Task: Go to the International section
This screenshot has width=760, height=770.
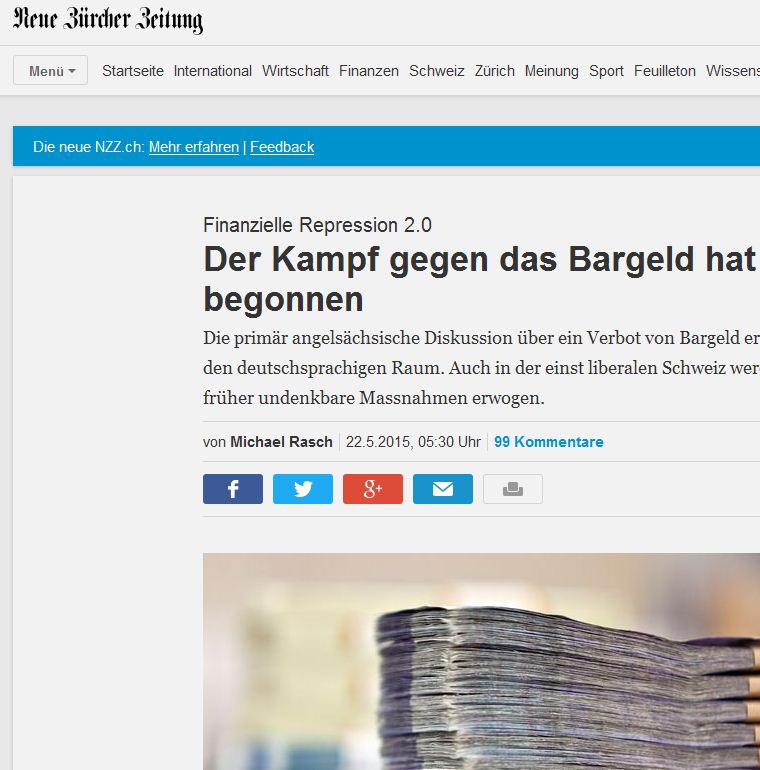Action: pyautogui.click(x=212, y=71)
